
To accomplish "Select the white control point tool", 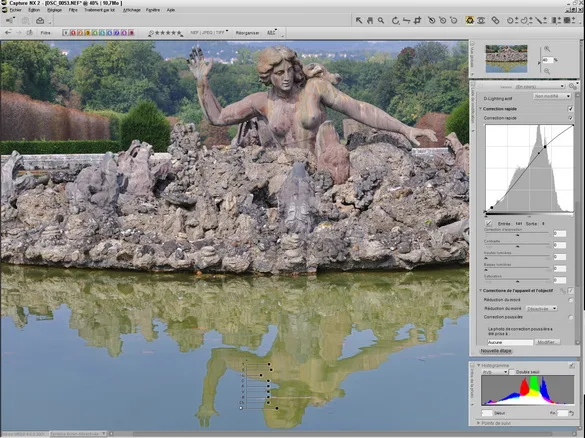I will [x=454, y=21].
